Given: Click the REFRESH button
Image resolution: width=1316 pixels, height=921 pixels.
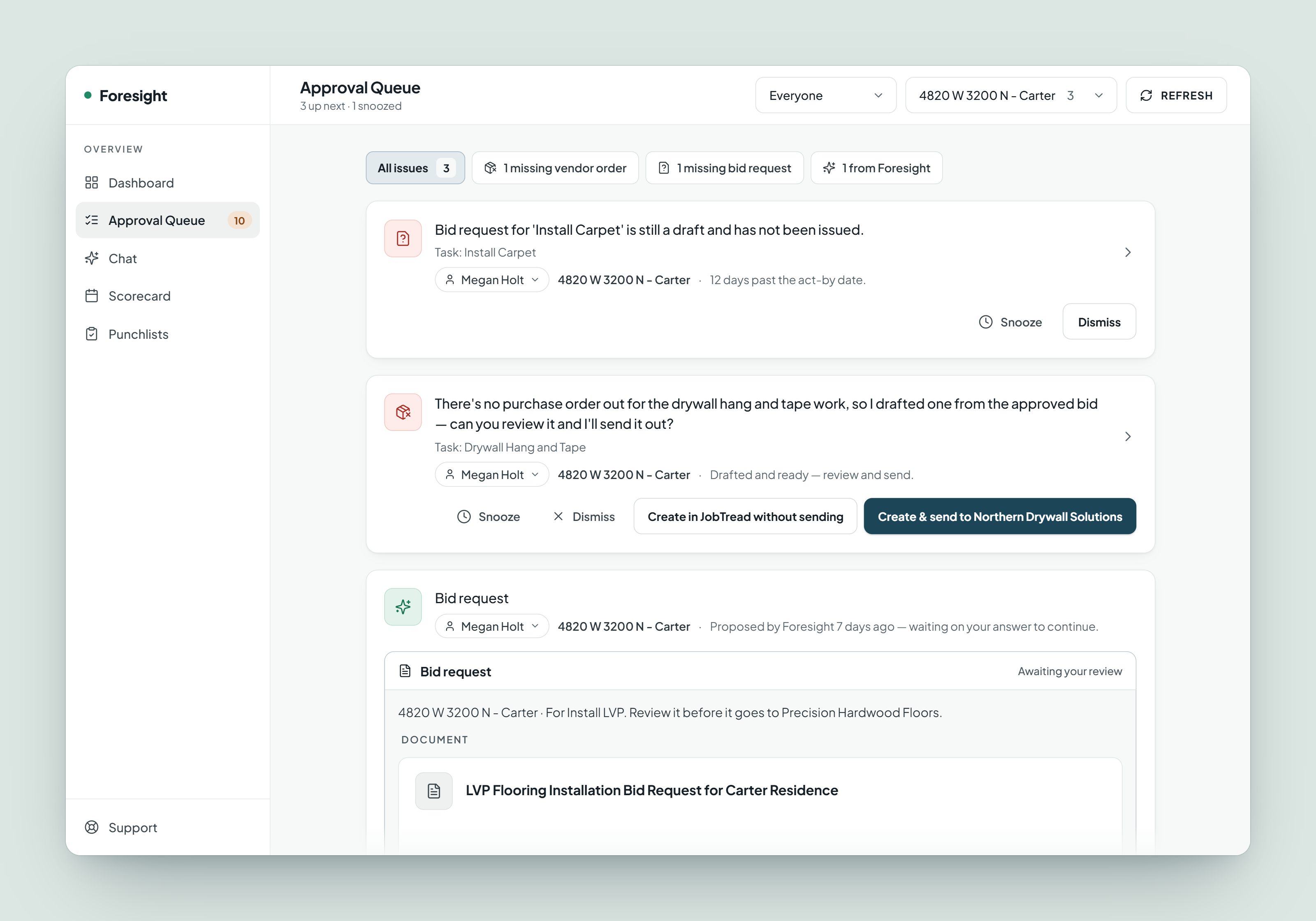Looking at the screenshot, I should (1176, 96).
